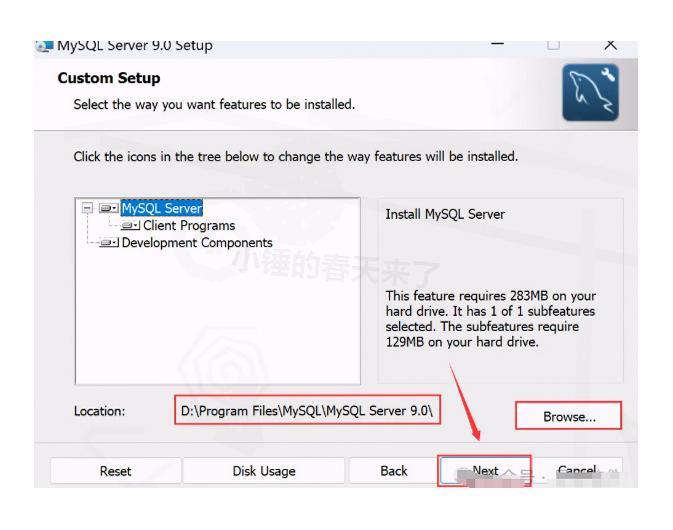Collapse the MySQL Server tree node
Image resolution: width=673 pixels, height=530 pixels.
(x=90, y=209)
